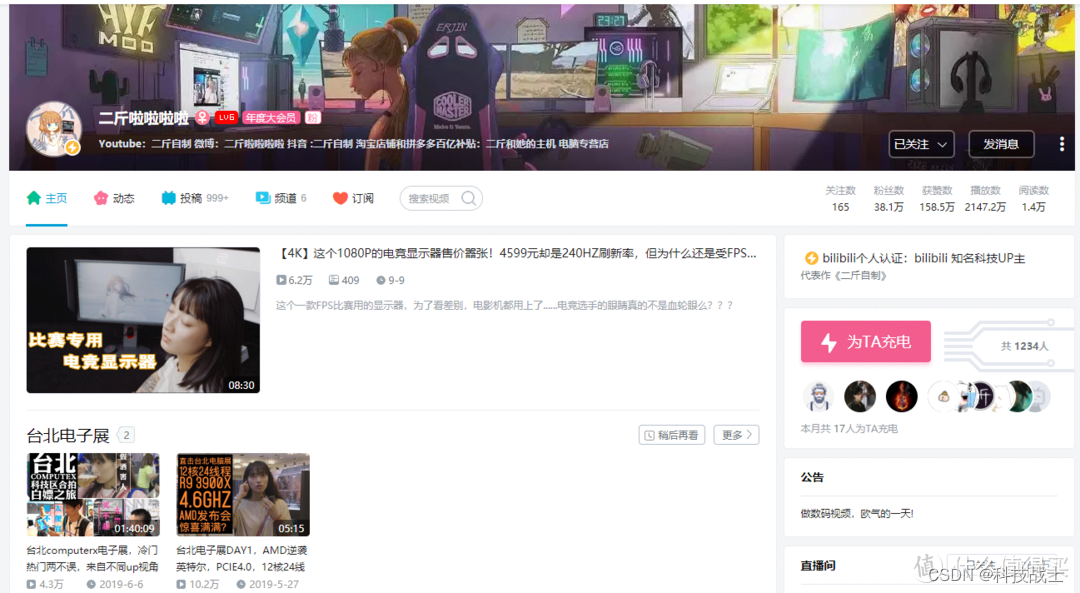Click the 代表作《二斤自制》 text
The width and height of the screenshot is (1080, 593).
point(844,275)
